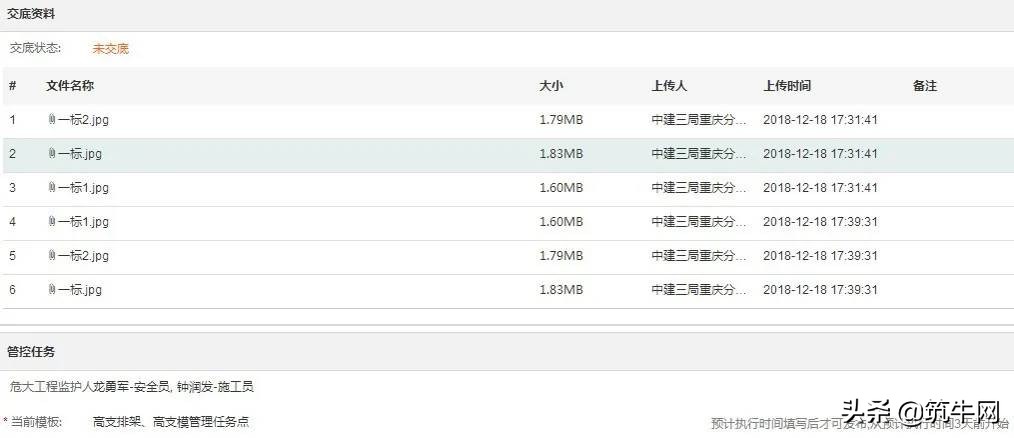Click the paperclip icon in row 5
The image size is (1014, 438).
point(52,256)
